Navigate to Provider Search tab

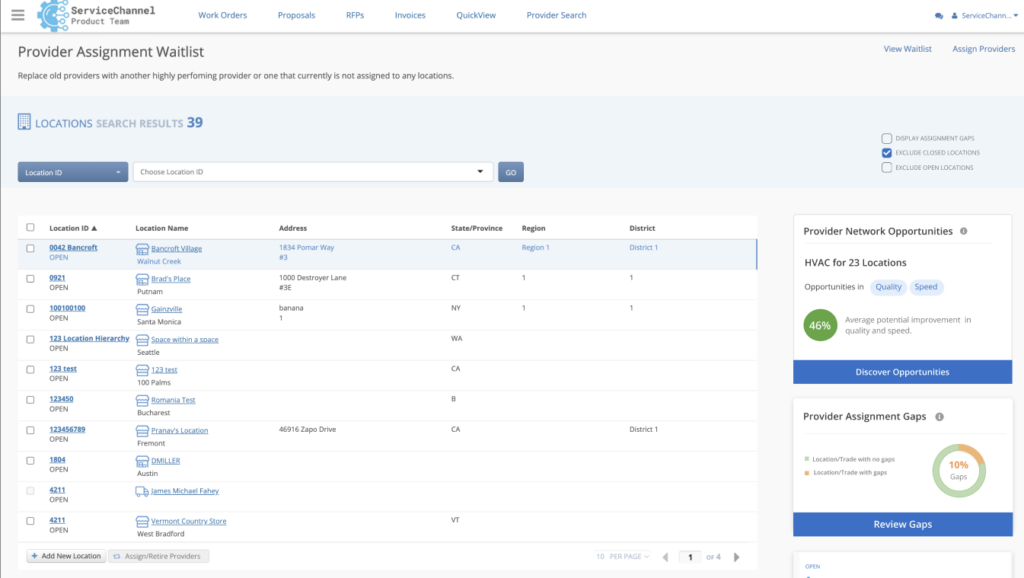point(556,16)
